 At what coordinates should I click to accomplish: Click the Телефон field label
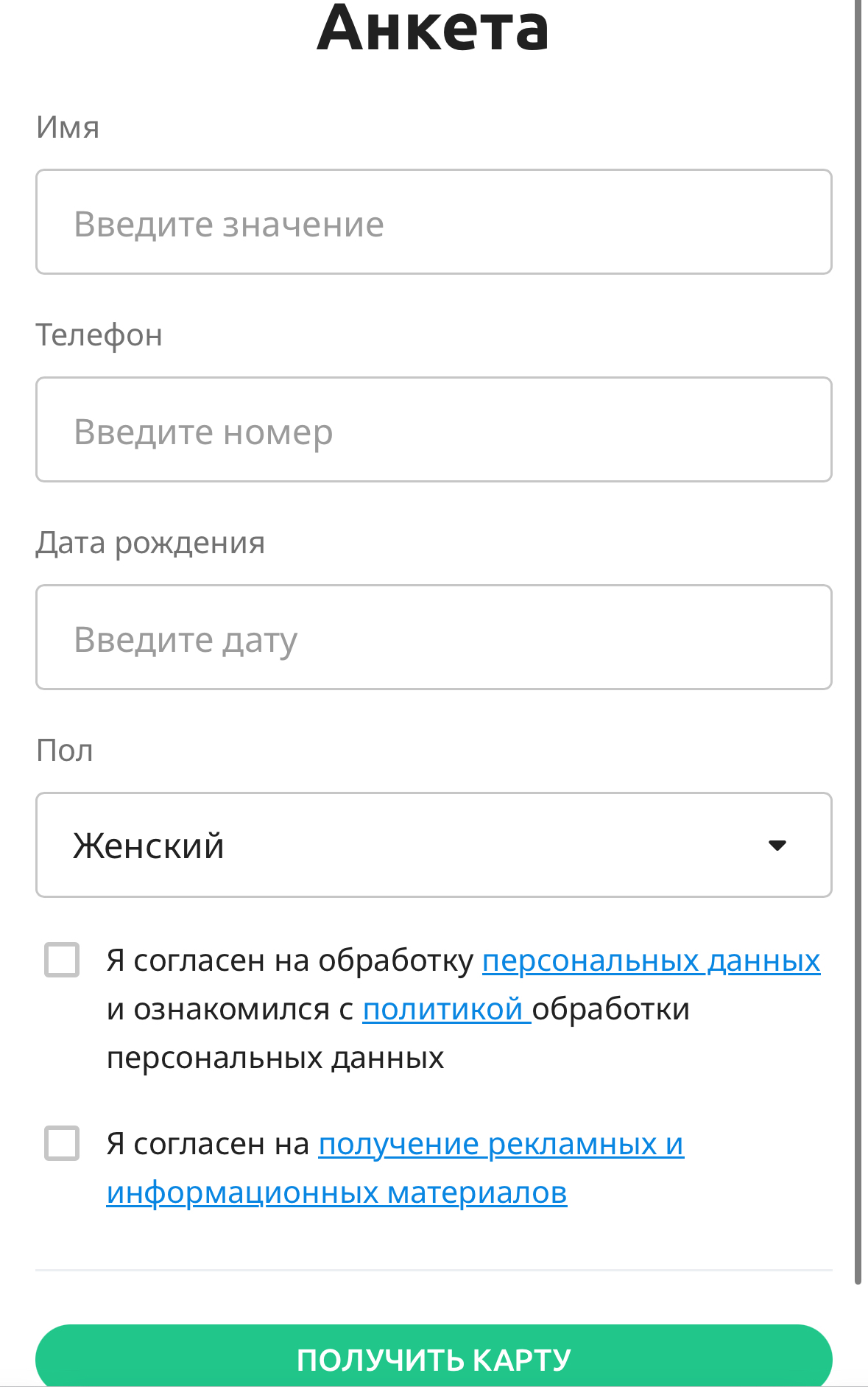[99, 335]
